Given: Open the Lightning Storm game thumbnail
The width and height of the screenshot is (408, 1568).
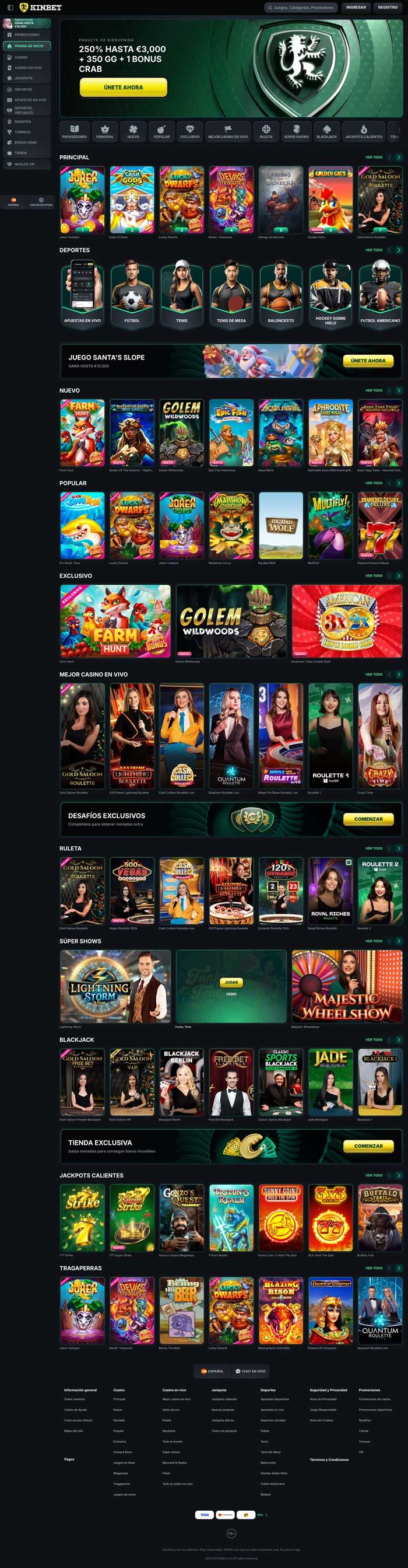Looking at the screenshot, I should (115, 986).
